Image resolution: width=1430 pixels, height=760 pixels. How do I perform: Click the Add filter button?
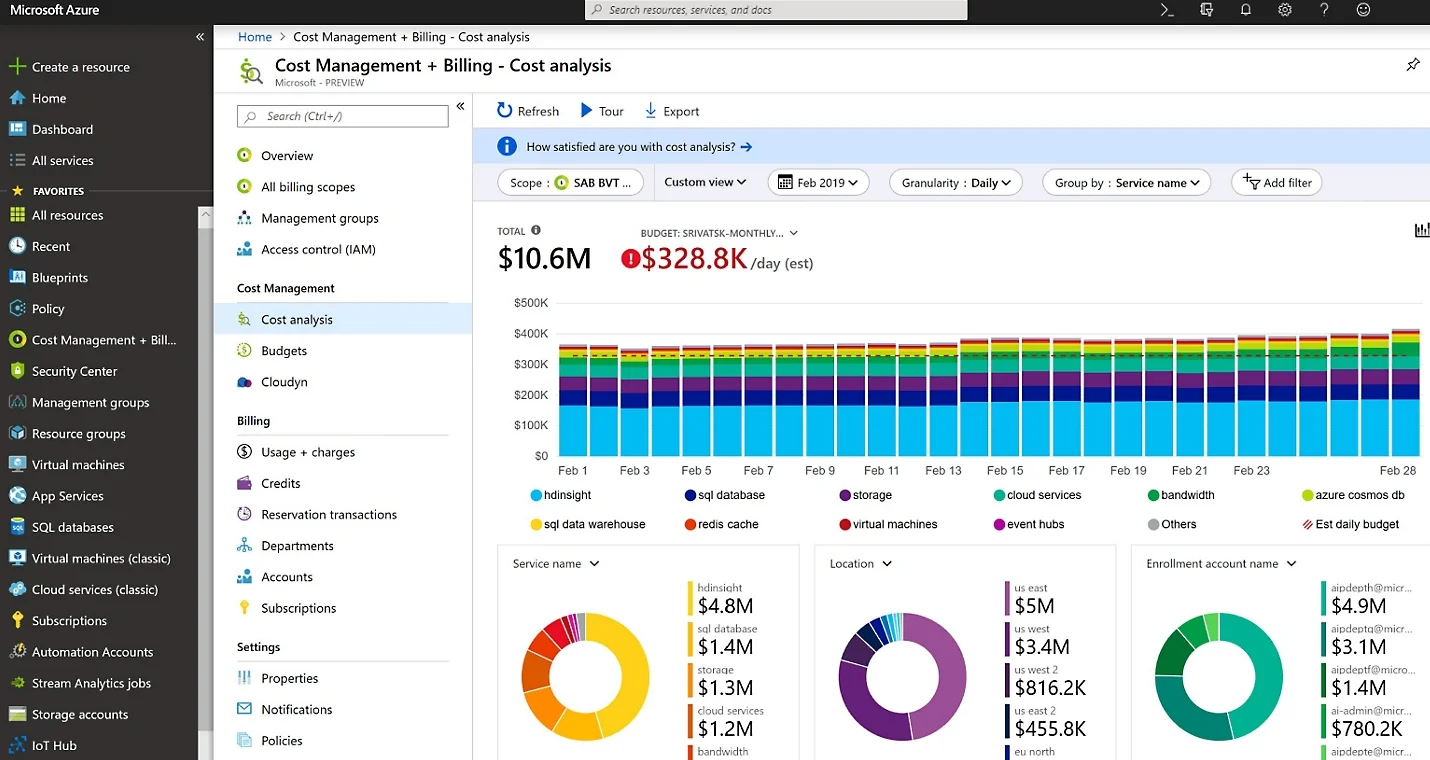tap(1277, 183)
